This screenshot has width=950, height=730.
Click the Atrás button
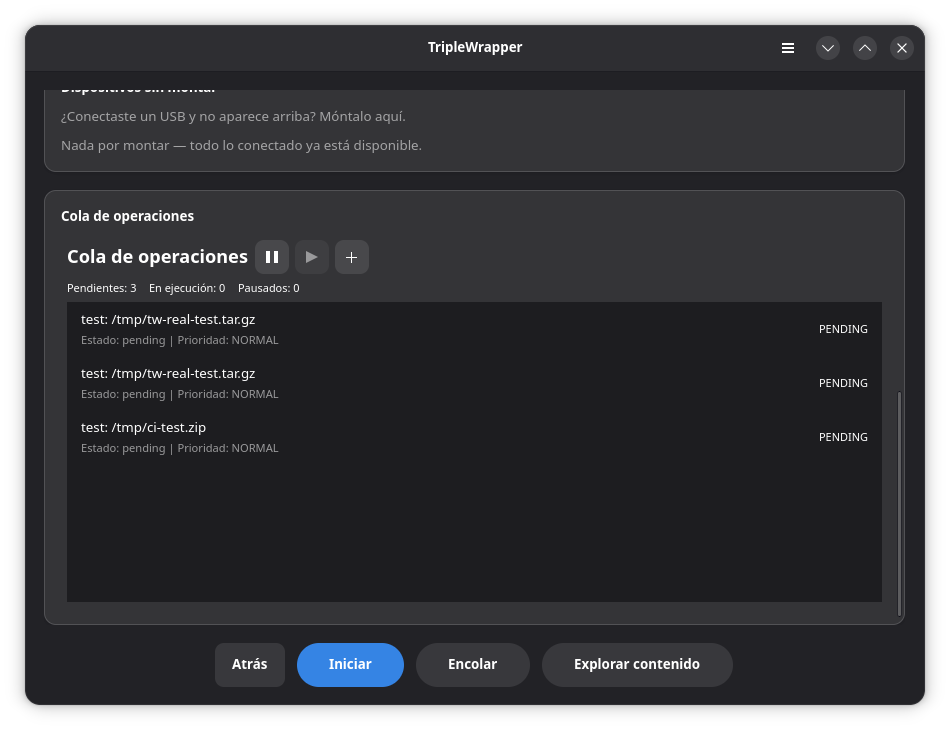(250, 665)
